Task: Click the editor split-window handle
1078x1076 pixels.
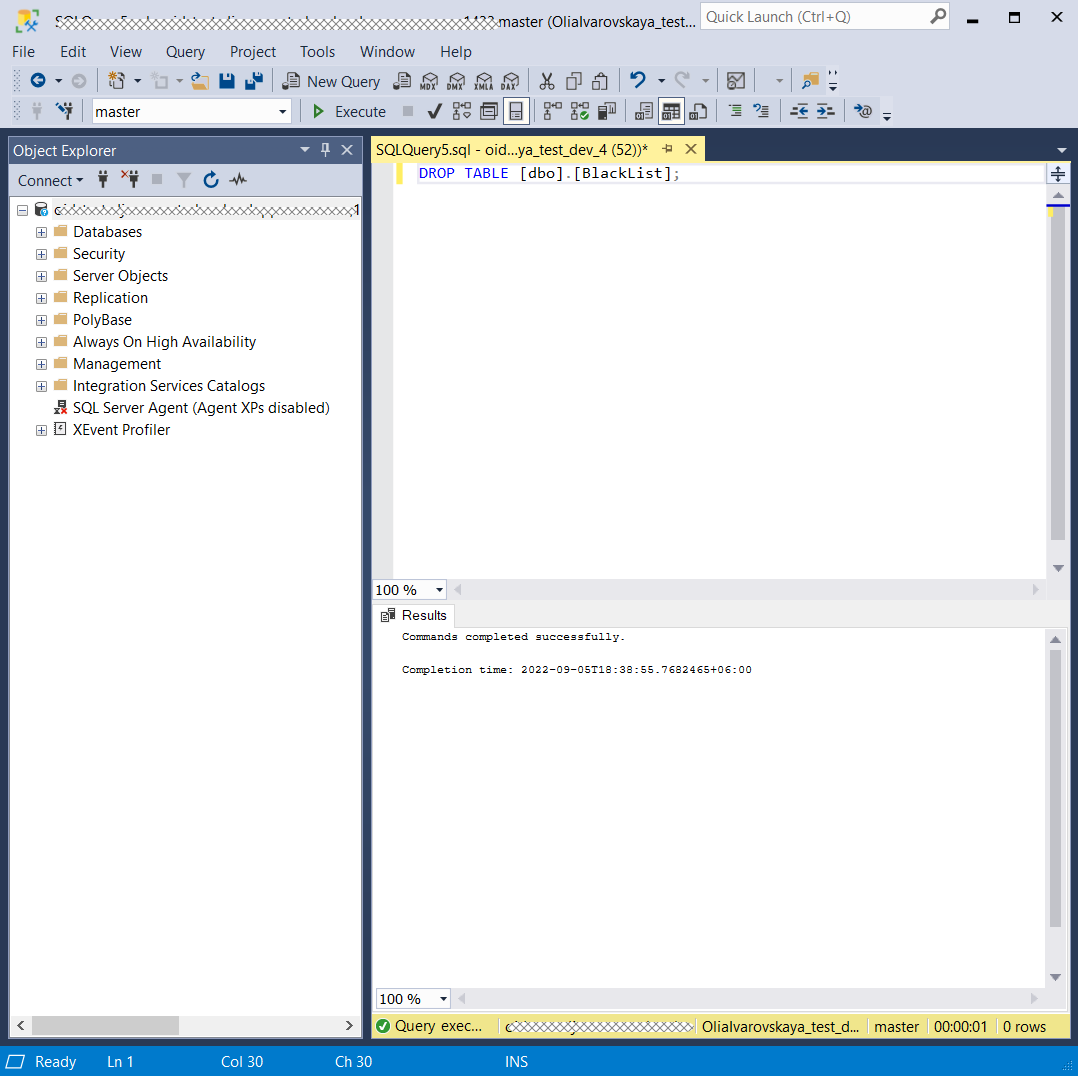Action: 1057,174
